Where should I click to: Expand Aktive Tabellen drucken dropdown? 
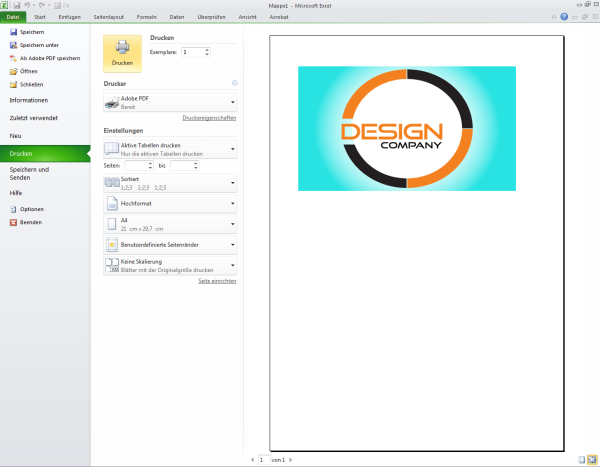coord(170,149)
